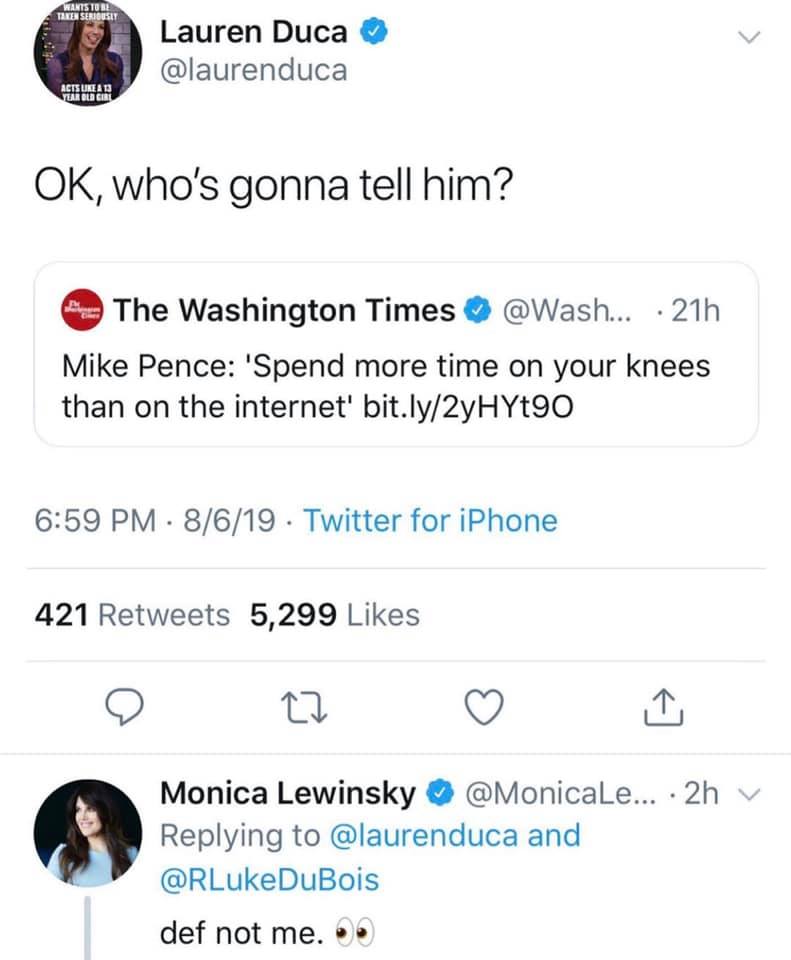
Task: Click The Washington Times verified badge
Action: pyautogui.click(x=477, y=311)
